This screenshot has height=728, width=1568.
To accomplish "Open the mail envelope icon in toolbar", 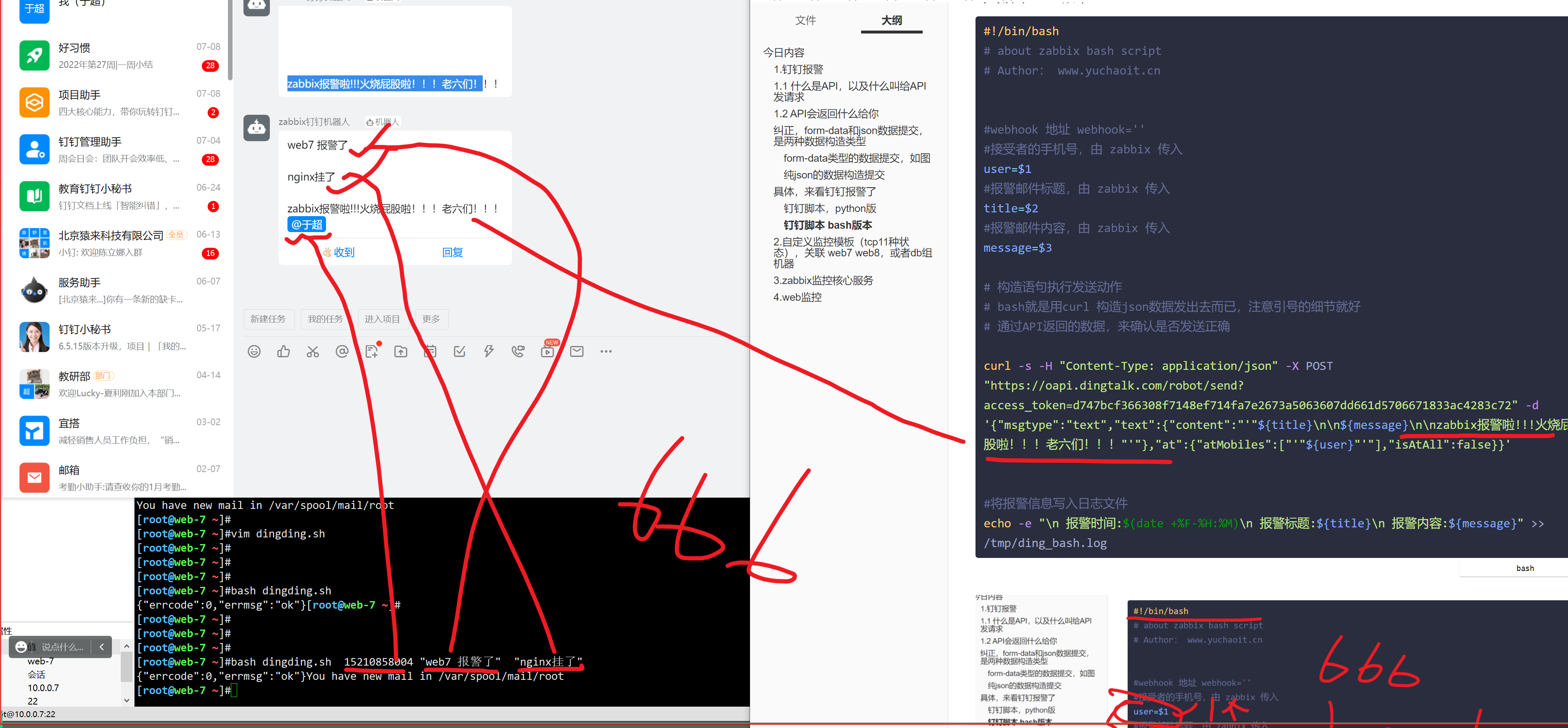I will (x=577, y=351).
